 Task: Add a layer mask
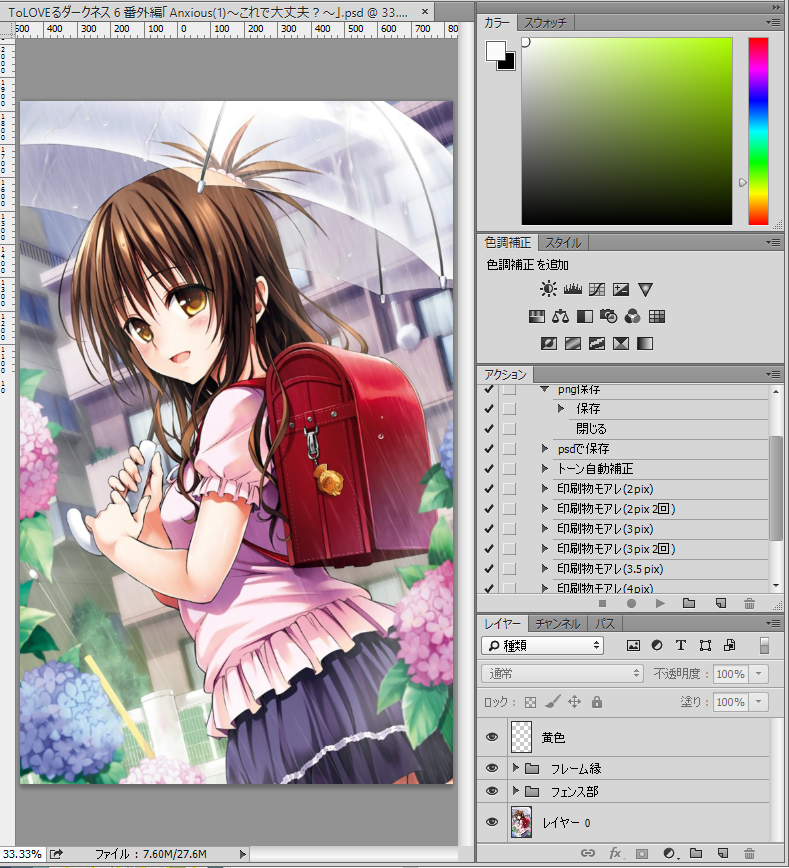point(642,854)
